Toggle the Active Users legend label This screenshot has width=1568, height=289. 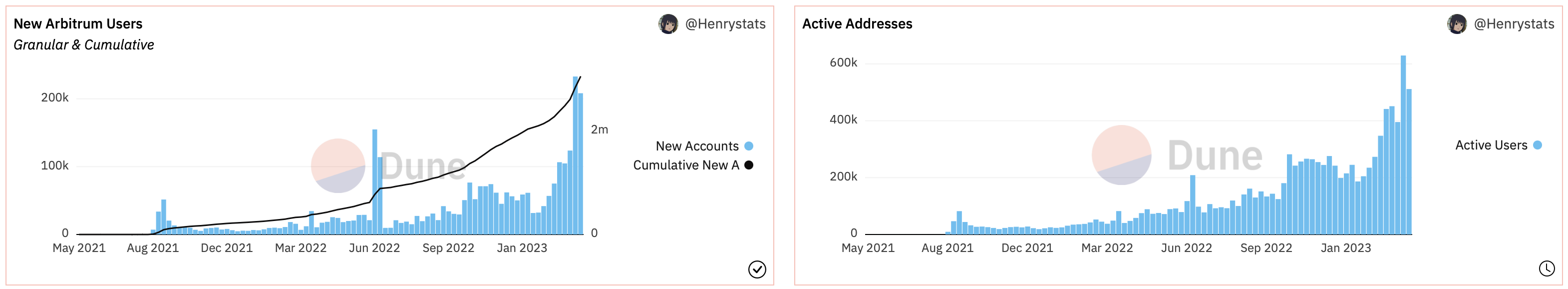pos(1491,145)
